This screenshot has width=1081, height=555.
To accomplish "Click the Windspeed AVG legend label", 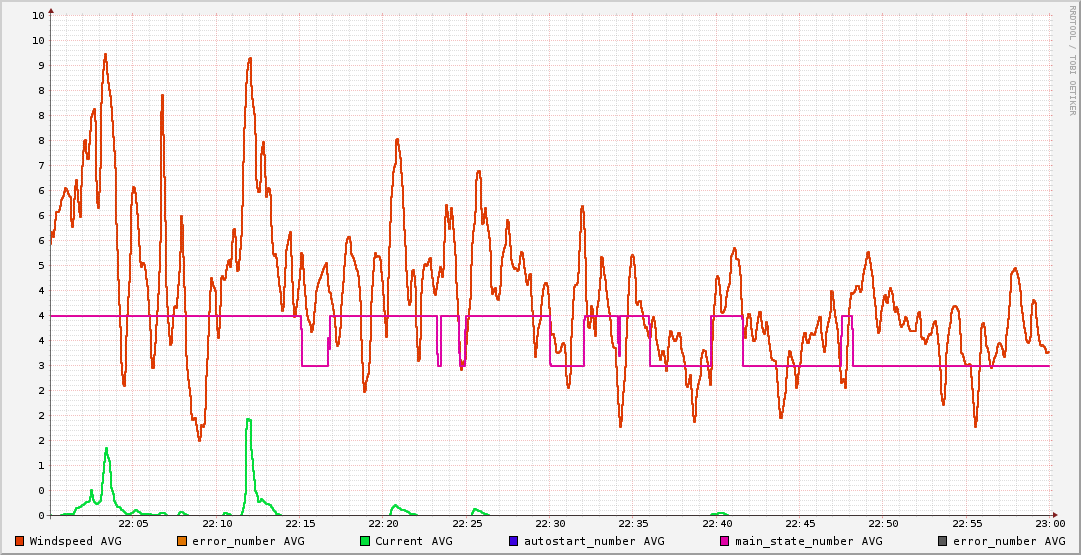I will point(76,541).
